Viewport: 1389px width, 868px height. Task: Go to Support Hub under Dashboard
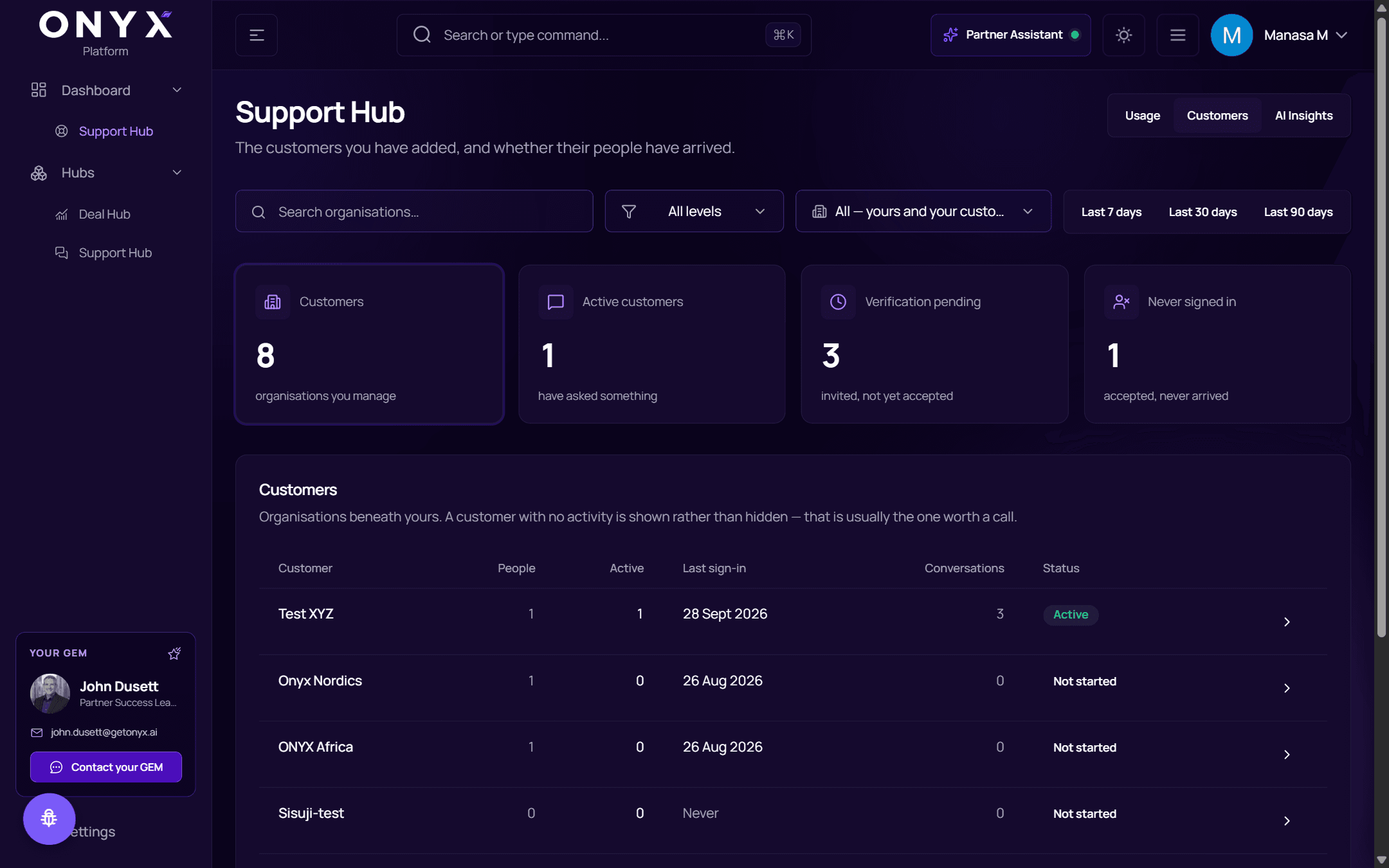point(116,131)
